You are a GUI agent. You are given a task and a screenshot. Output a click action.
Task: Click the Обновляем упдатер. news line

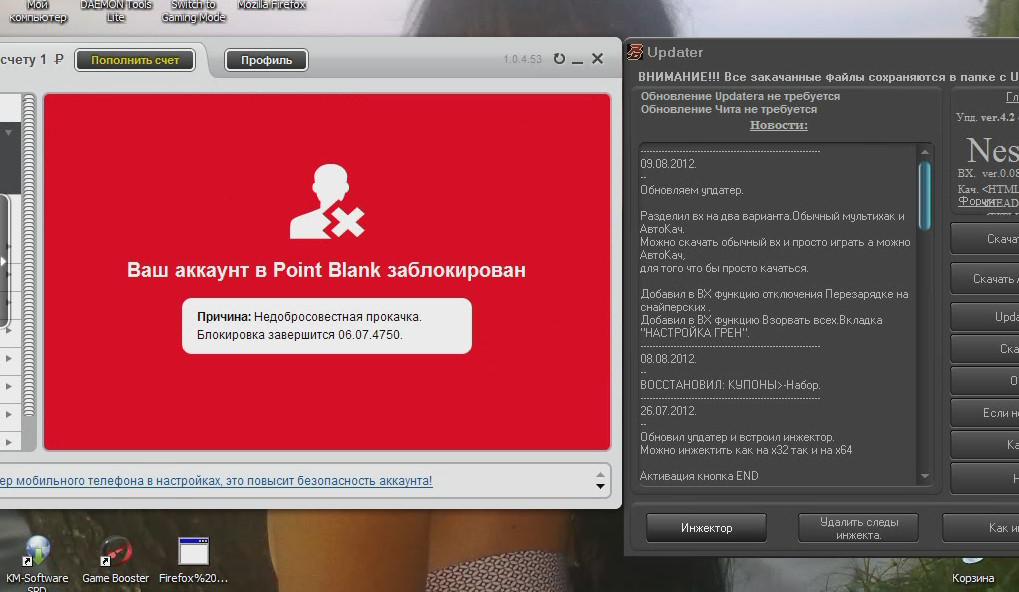691,190
